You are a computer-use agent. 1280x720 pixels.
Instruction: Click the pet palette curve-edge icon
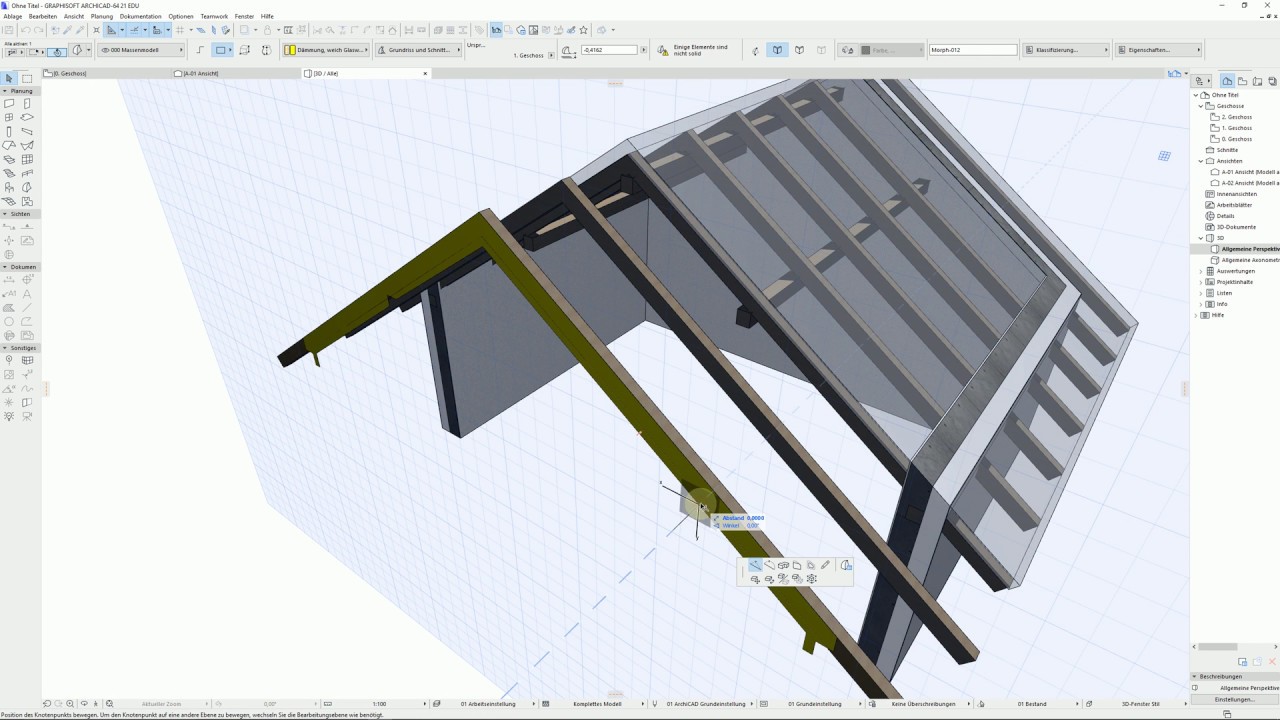[x=769, y=566]
